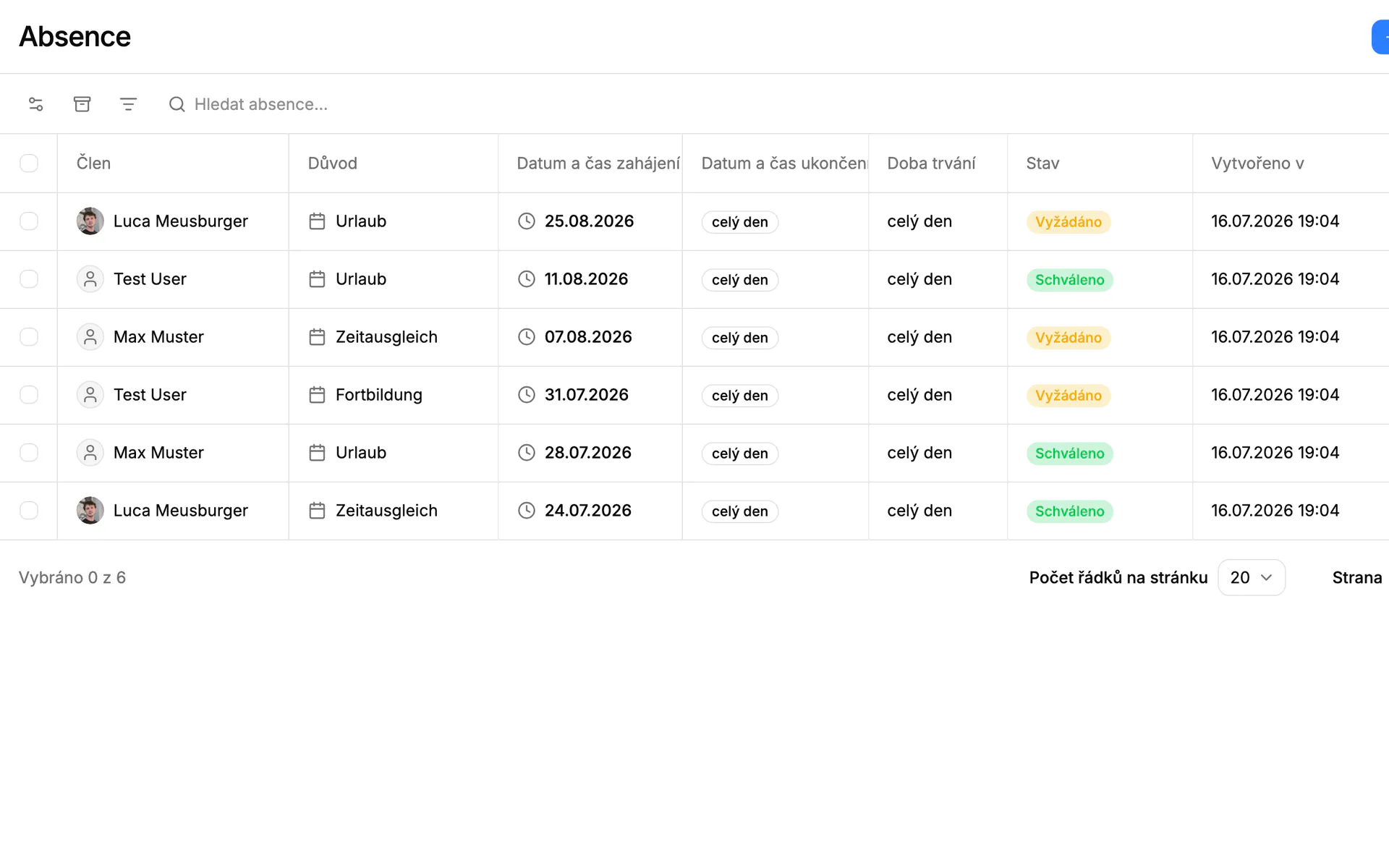Click the calendar icon next to Fortbildung
The image size is (1389, 868).
pos(317,395)
